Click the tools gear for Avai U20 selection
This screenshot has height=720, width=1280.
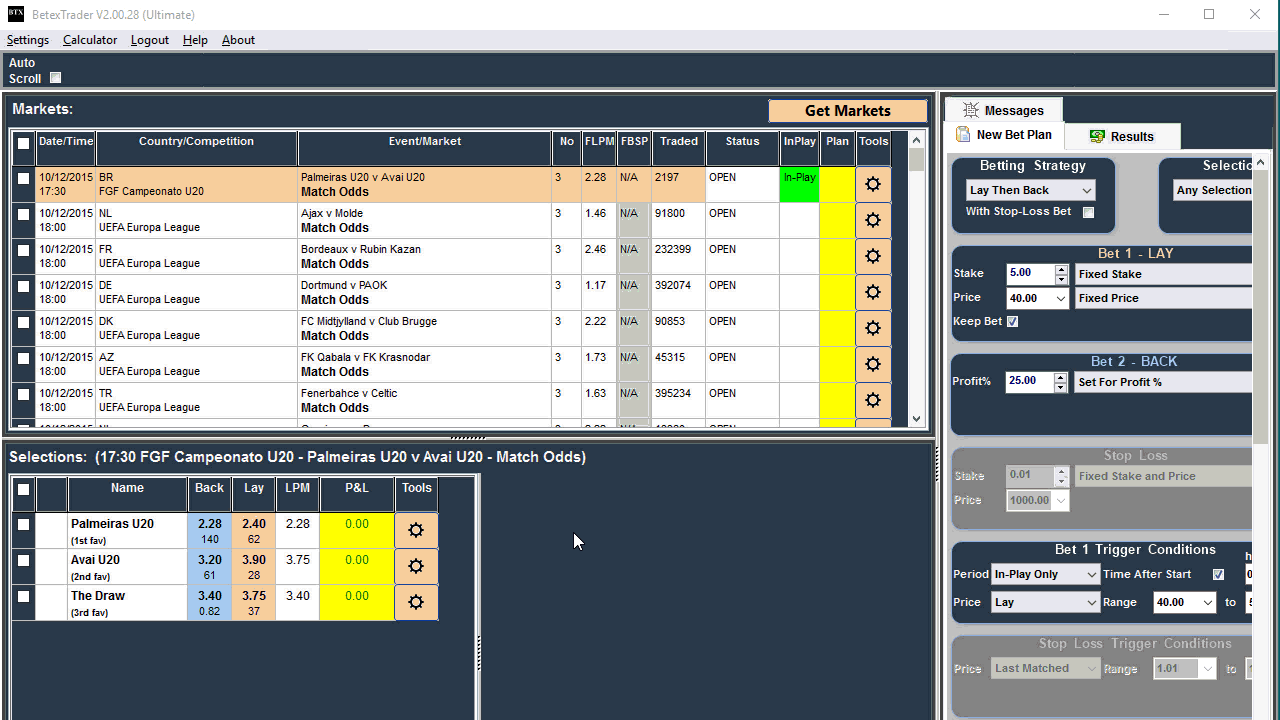pos(416,566)
